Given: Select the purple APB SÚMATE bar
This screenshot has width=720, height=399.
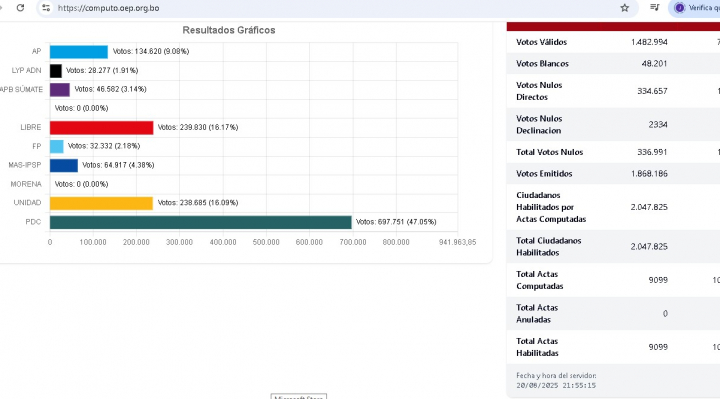Looking at the screenshot, I should [x=60, y=90].
